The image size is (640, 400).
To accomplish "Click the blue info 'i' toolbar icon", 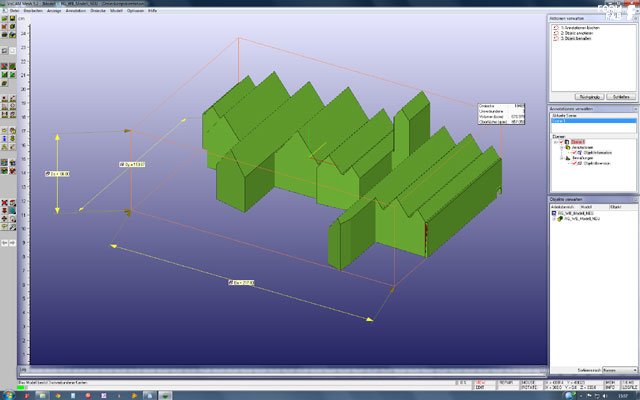I will [5, 139].
